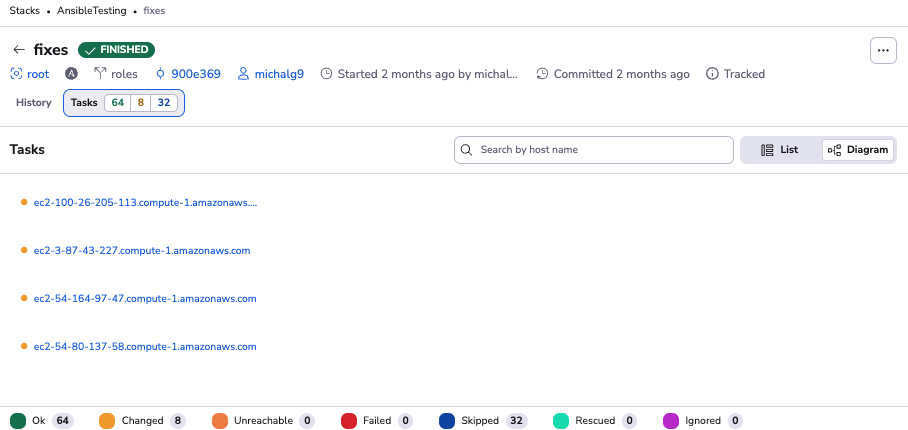Screen dimensions: 908x430
Task: Open the History tab
Action: coord(34,103)
